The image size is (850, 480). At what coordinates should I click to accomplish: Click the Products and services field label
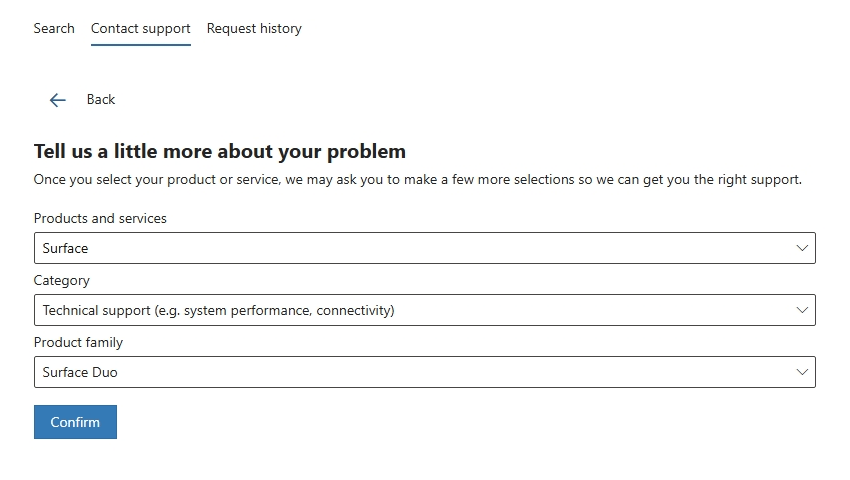[x=100, y=218]
